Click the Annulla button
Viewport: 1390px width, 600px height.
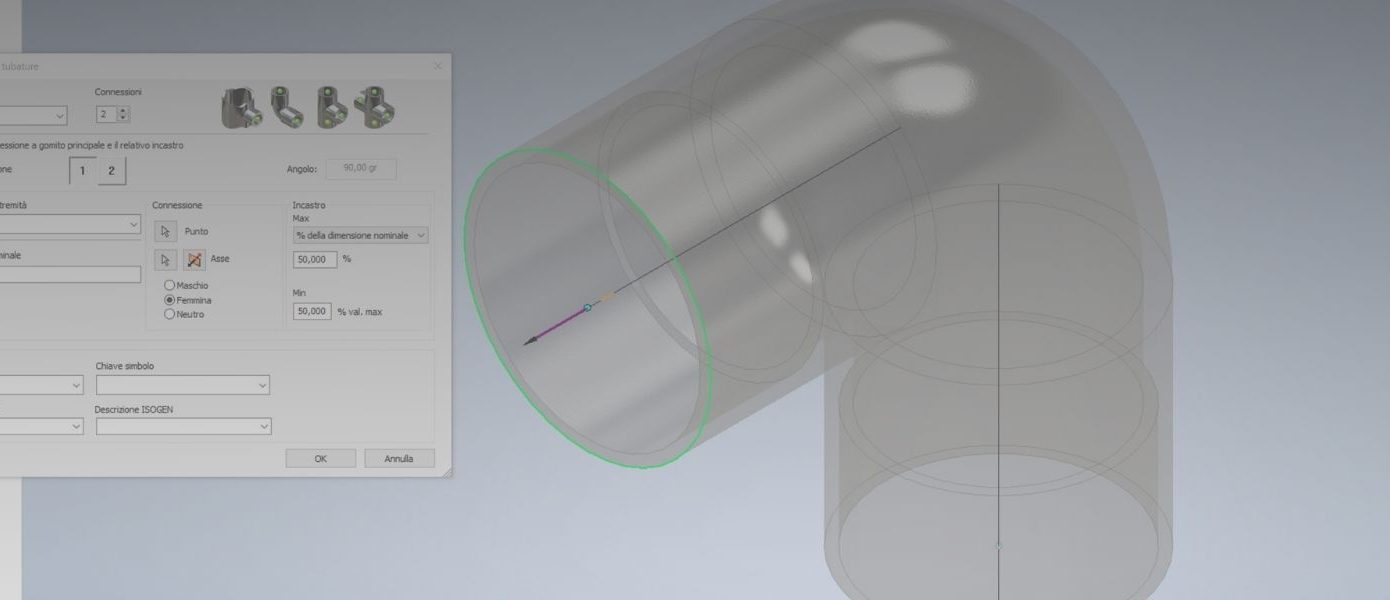[x=399, y=459]
